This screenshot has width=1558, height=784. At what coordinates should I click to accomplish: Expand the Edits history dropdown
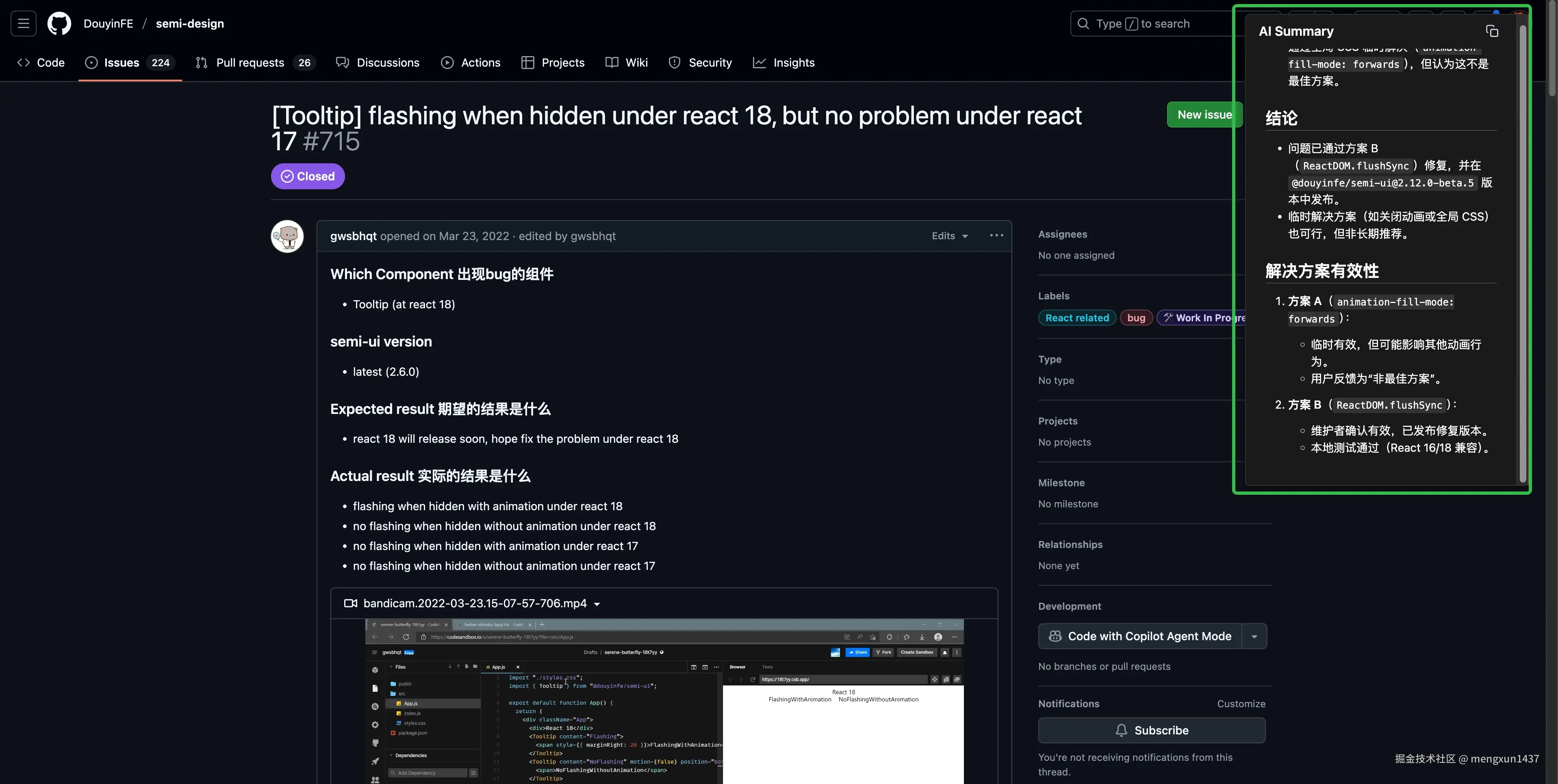950,236
